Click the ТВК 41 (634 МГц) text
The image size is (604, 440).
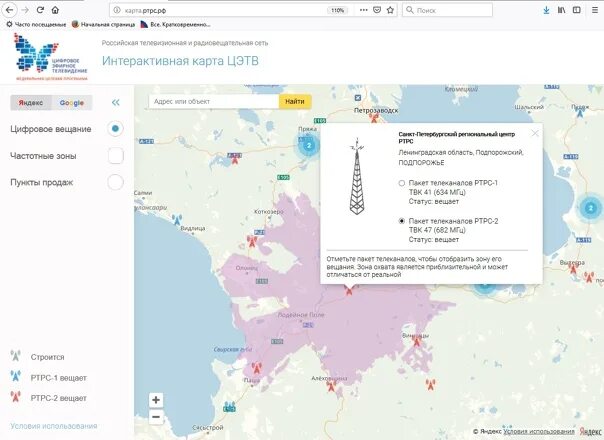(x=437, y=192)
